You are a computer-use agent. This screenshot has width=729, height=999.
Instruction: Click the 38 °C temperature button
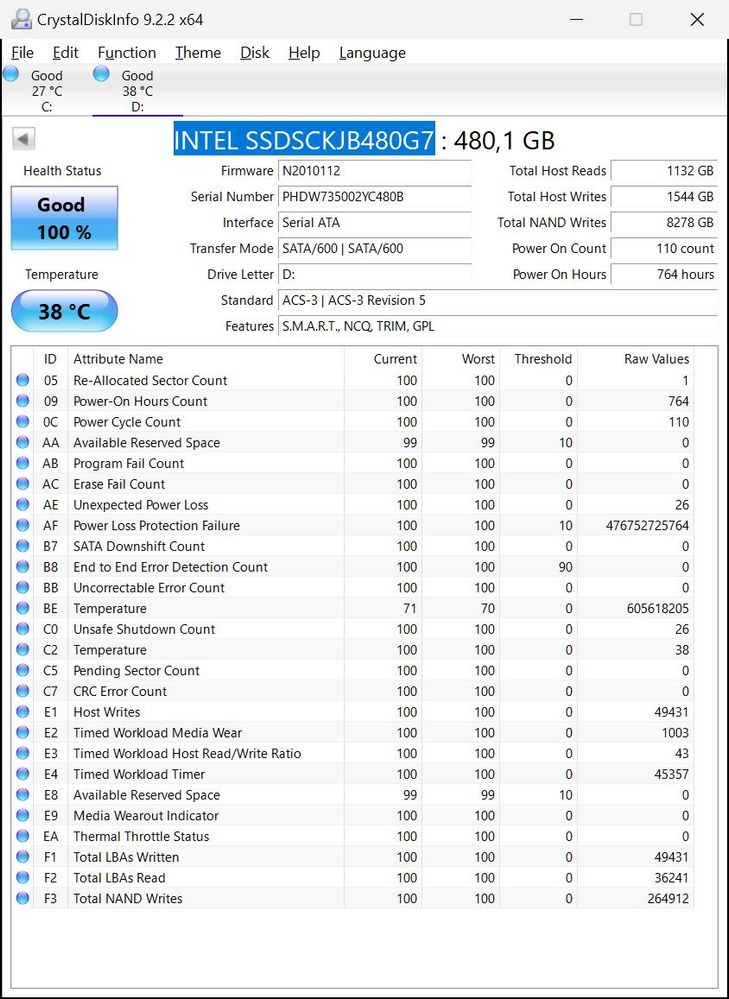[64, 312]
